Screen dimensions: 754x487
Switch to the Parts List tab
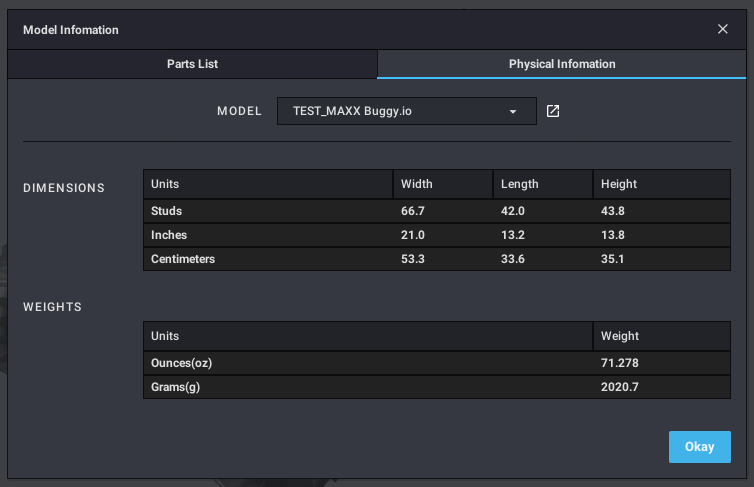click(x=192, y=64)
